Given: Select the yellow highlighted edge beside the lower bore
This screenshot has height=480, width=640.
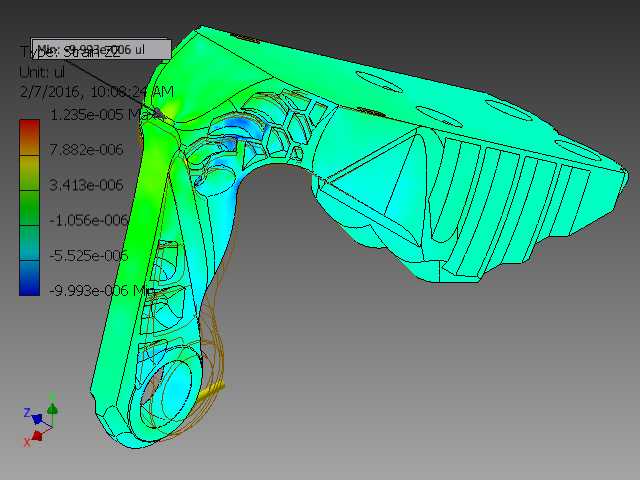Looking at the screenshot, I should 212,391.
